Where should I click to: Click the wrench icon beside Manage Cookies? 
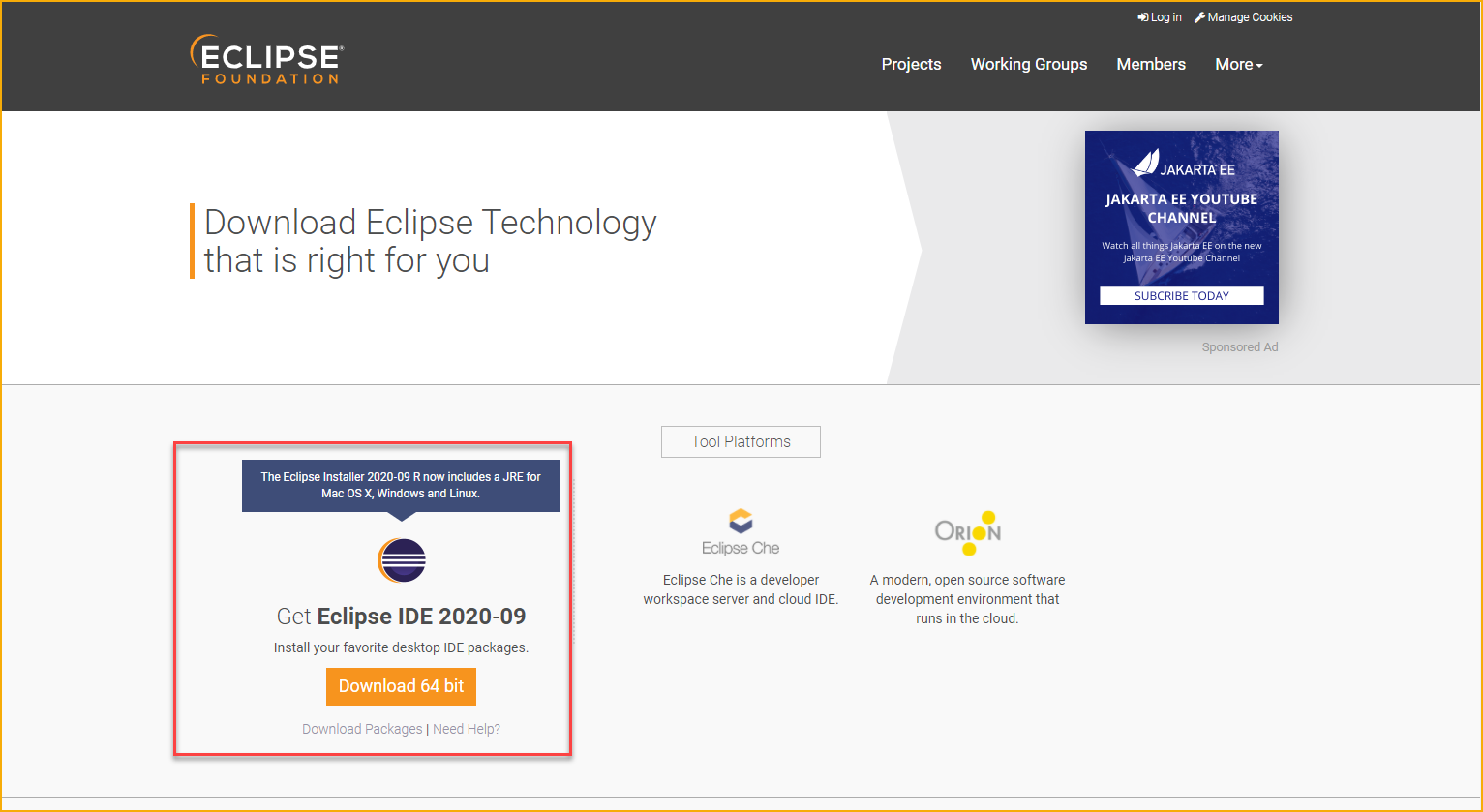pyautogui.click(x=1200, y=17)
